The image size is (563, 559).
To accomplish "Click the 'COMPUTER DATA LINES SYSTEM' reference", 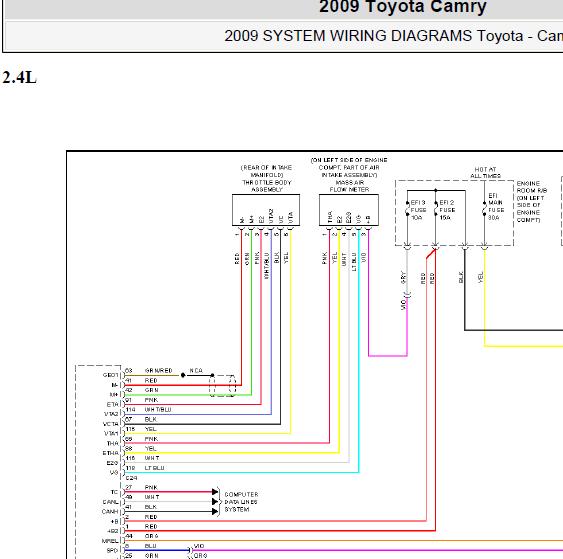I will coord(241,502).
